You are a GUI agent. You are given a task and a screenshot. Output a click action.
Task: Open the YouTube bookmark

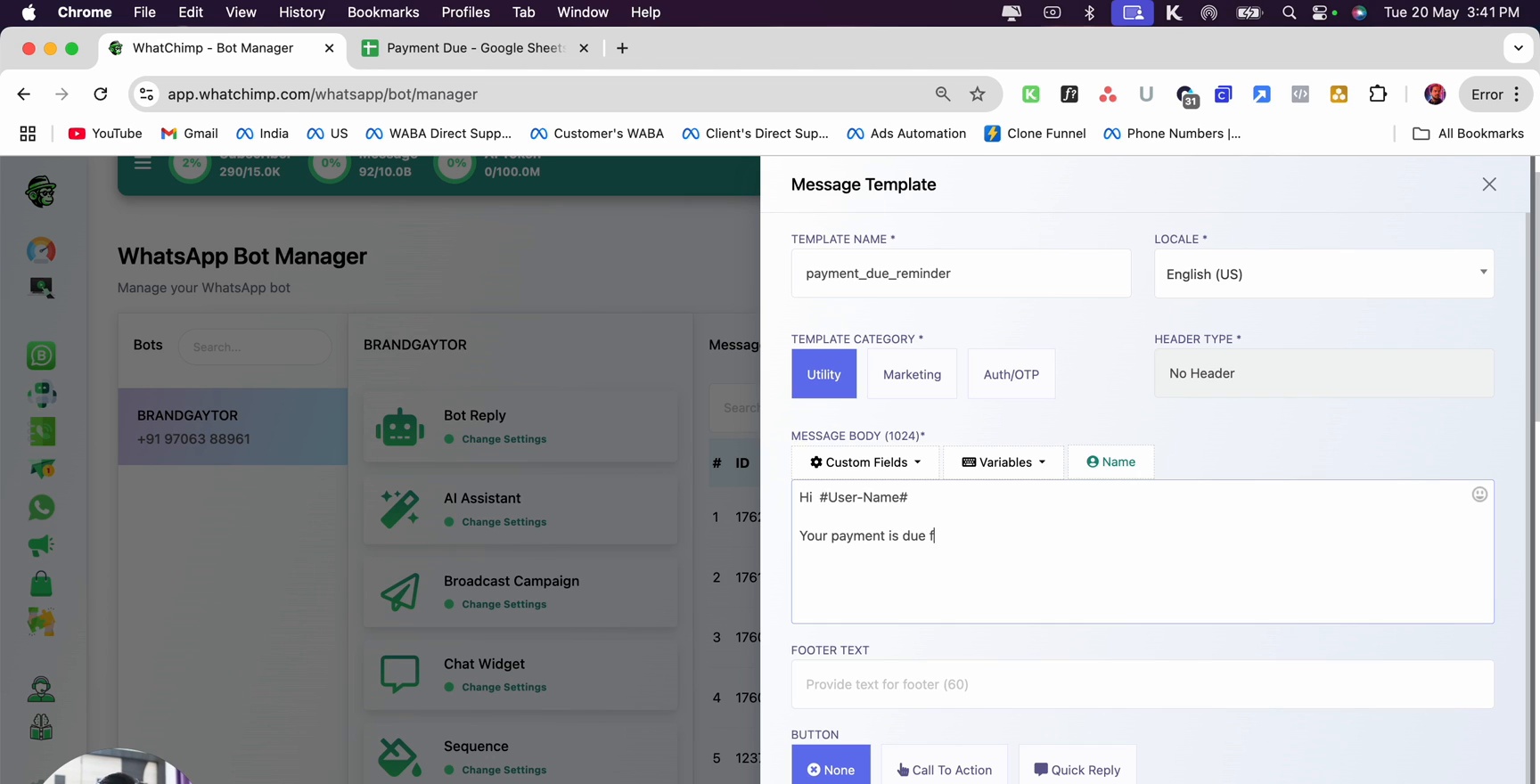coord(105,134)
